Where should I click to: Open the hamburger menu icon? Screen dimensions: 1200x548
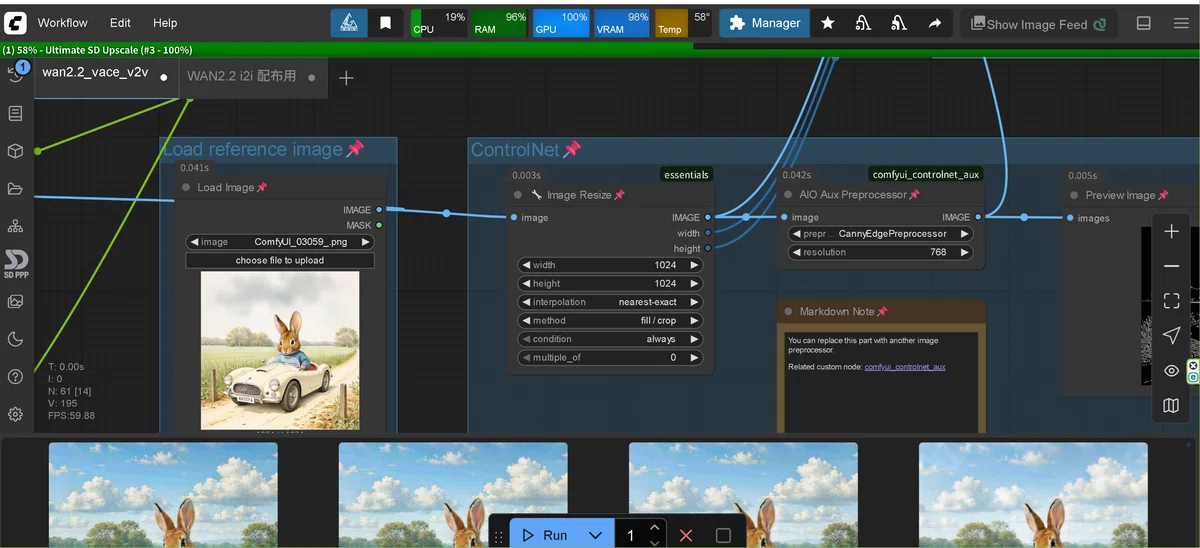click(1181, 23)
